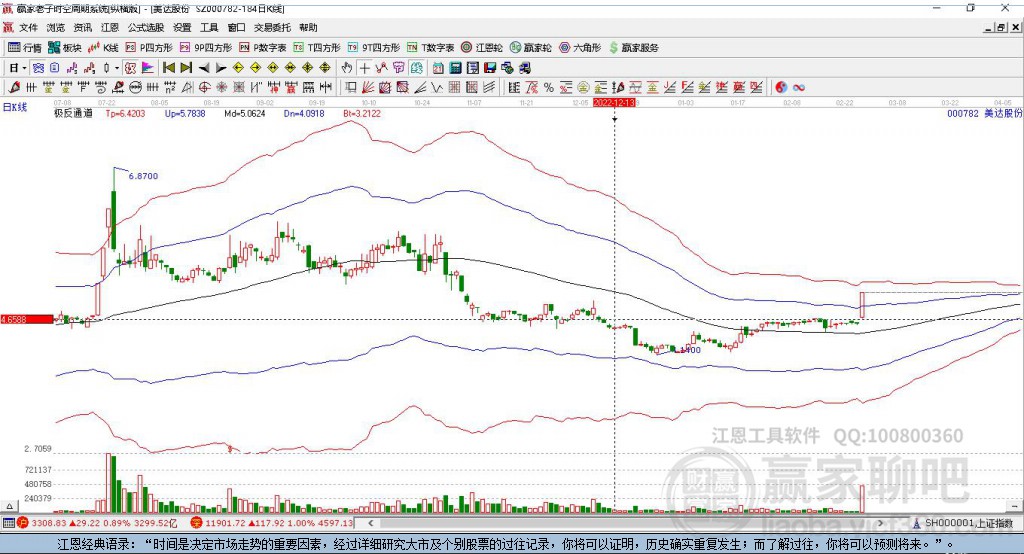1024x554 pixels.
Task: Click SH000001 上证指数 in status bar
Action: [x=969, y=523]
